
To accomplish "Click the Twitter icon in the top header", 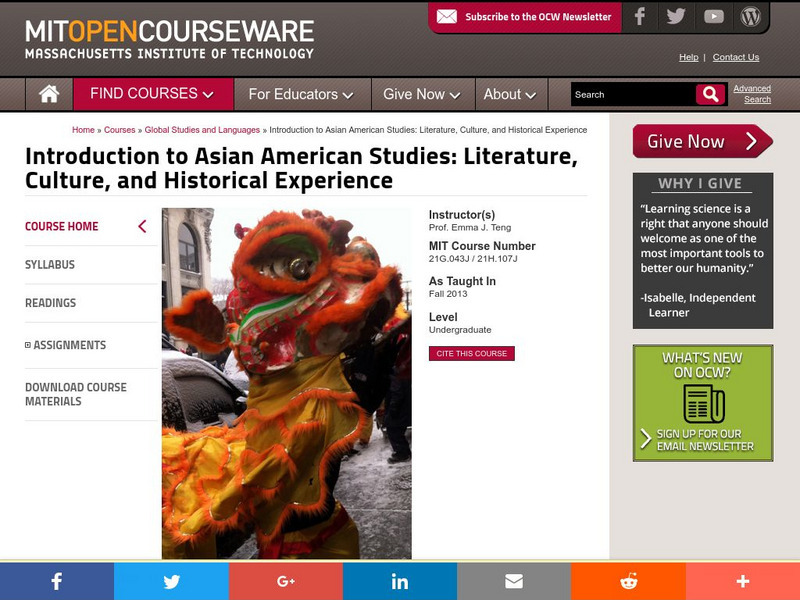I will click(676, 17).
